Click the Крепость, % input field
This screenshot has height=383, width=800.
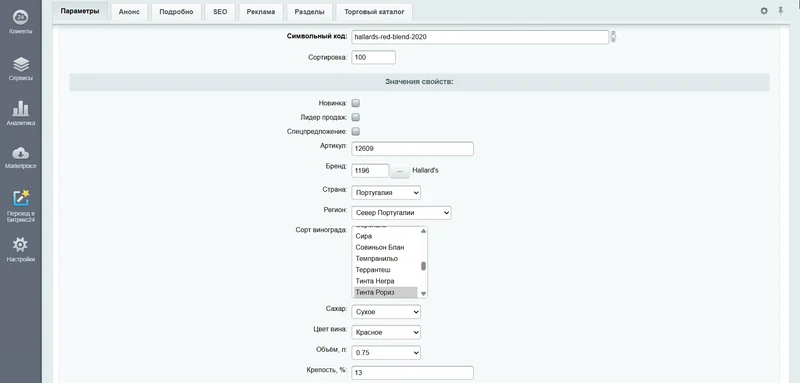click(412, 373)
